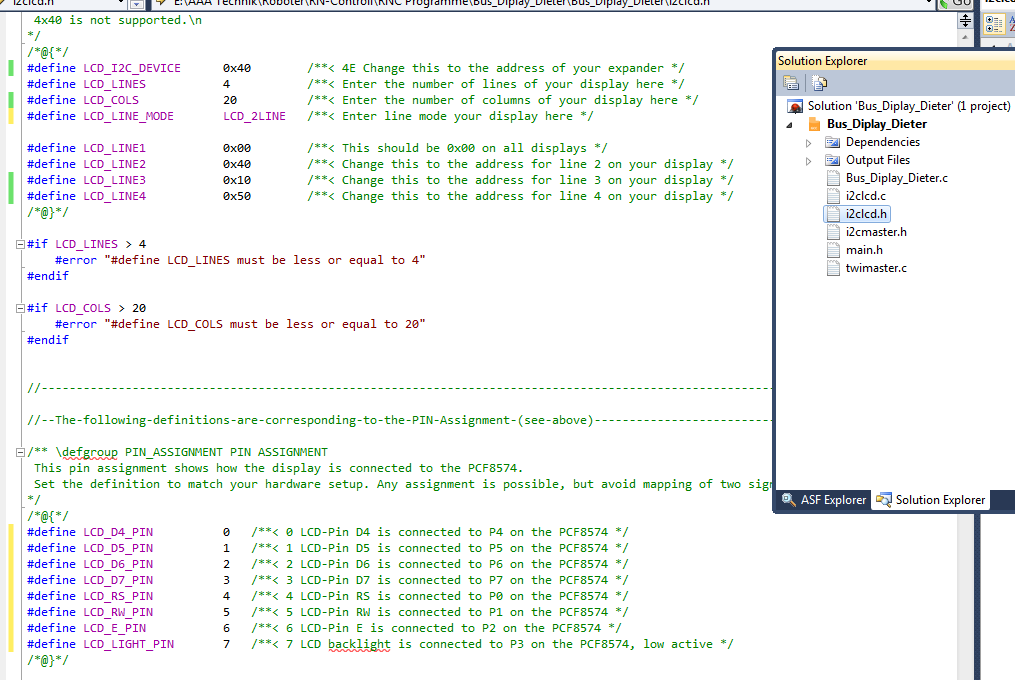Click the LCD_D4_PIN define name

point(118,532)
